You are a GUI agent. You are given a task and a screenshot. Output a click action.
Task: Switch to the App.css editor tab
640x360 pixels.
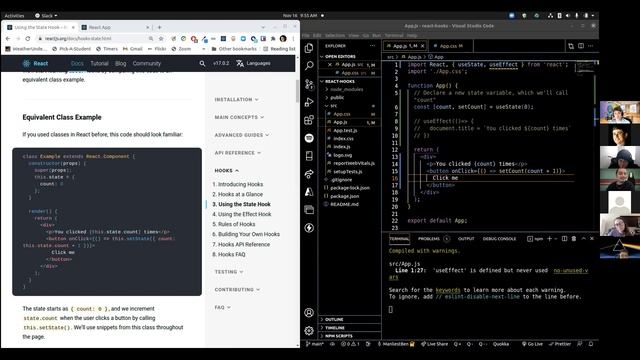pos(448,46)
